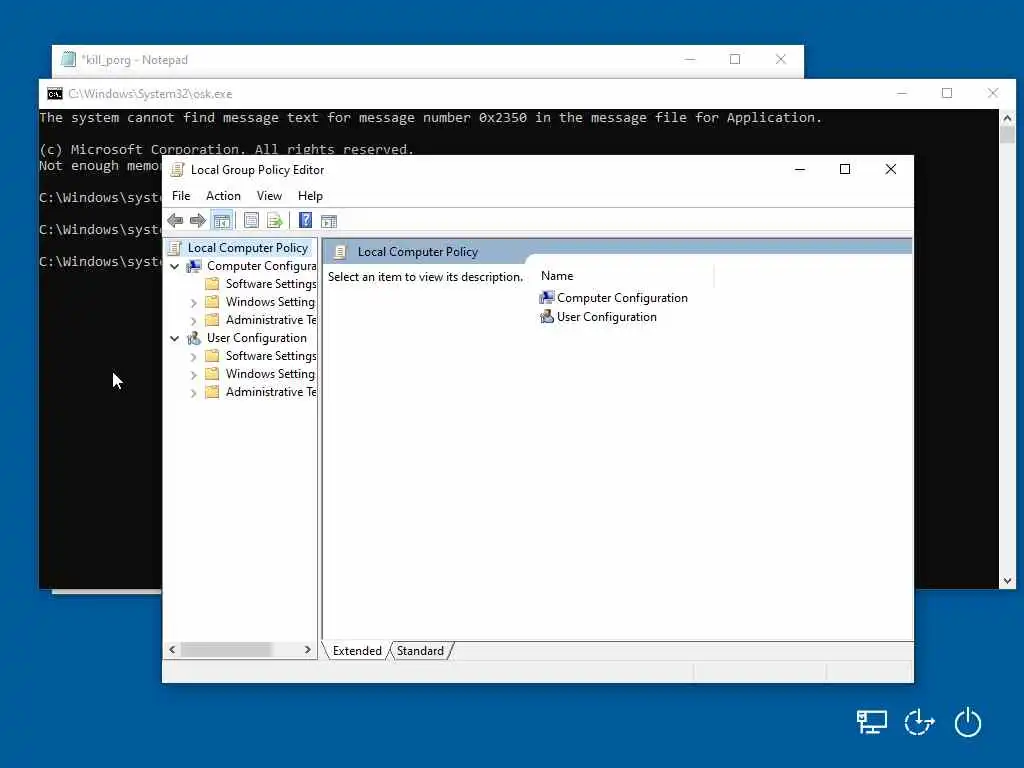Select Windows Settings under Computer Configuration

click(x=270, y=302)
